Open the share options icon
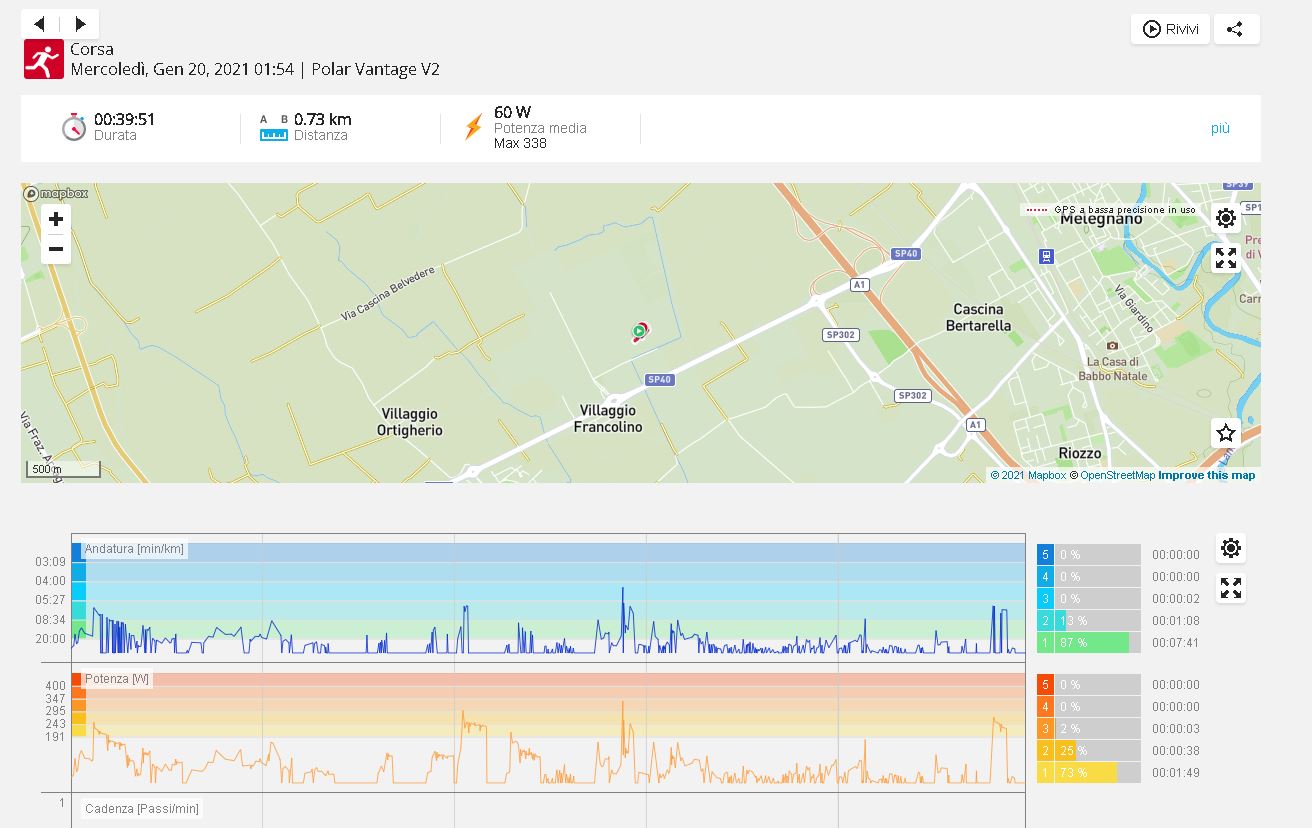Viewport: 1312px width, 828px height. (1236, 29)
